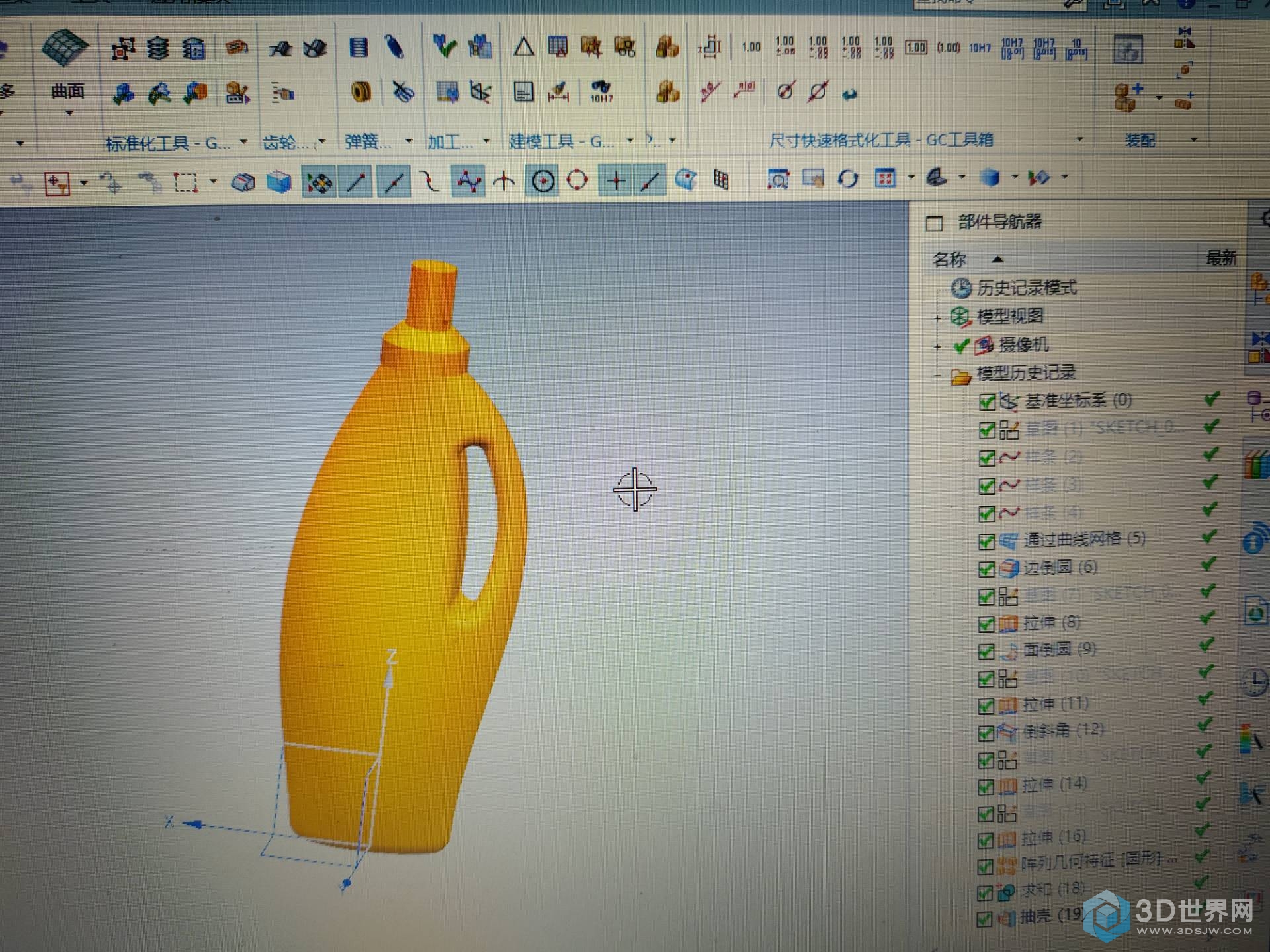Open the 尺寸快速格式化工具 group dropdown arrow
The image size is (1270, 952).
click(1079, 139)
